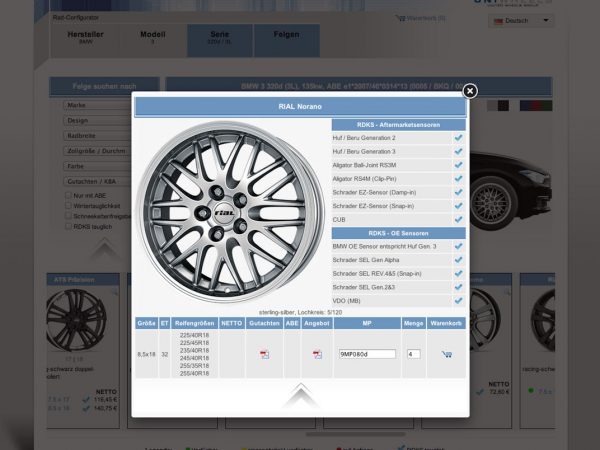600x450 pixels.
Task: Select the multicolor swatch at top right
Action: 536,106
